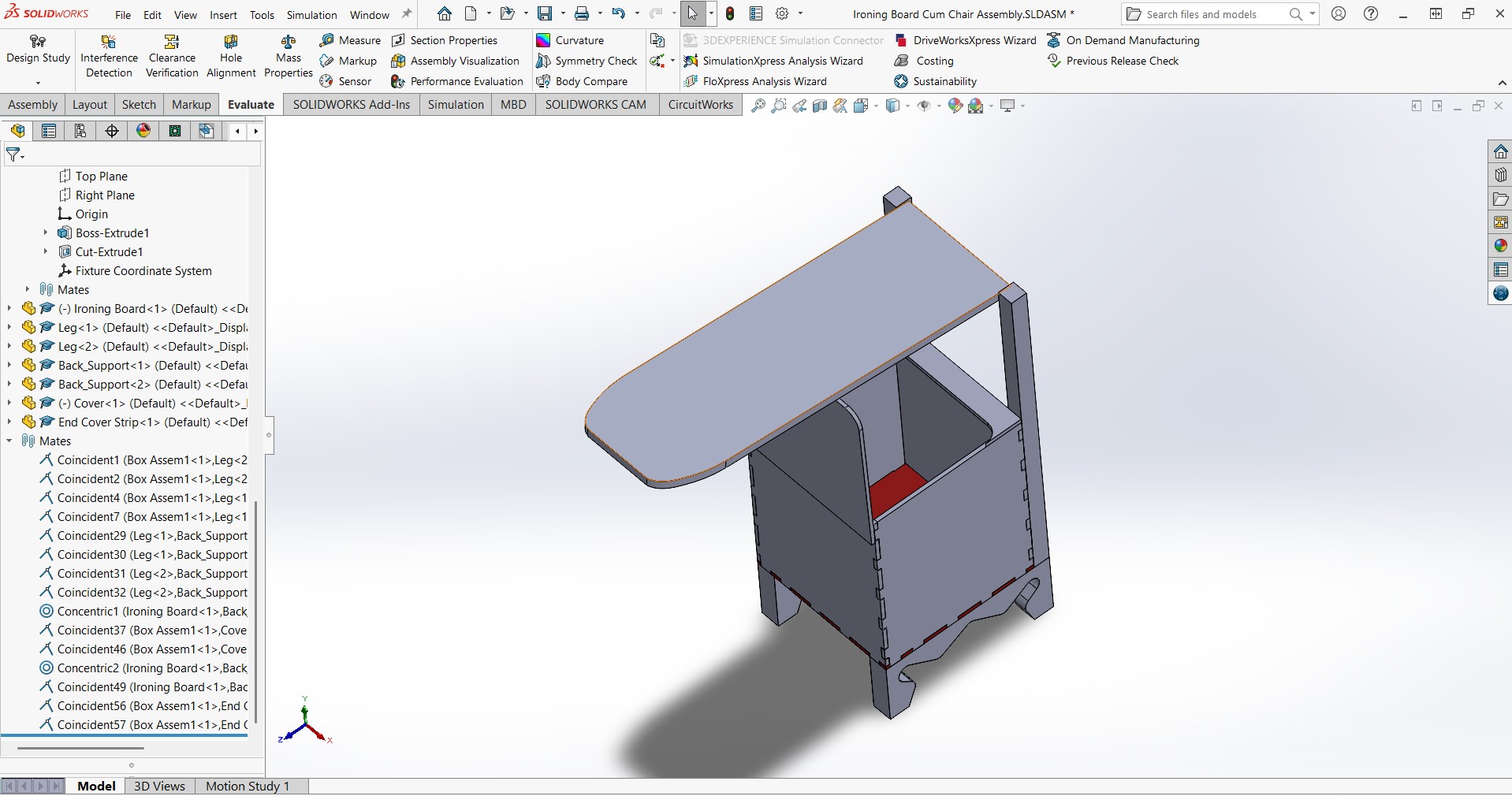Open Costing tool

[923, 61]
